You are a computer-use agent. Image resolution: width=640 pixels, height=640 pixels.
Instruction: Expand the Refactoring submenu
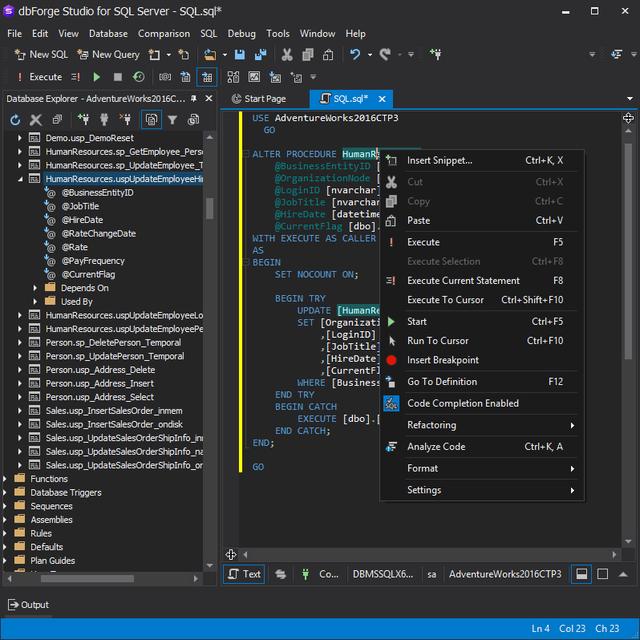pos(482,425)
